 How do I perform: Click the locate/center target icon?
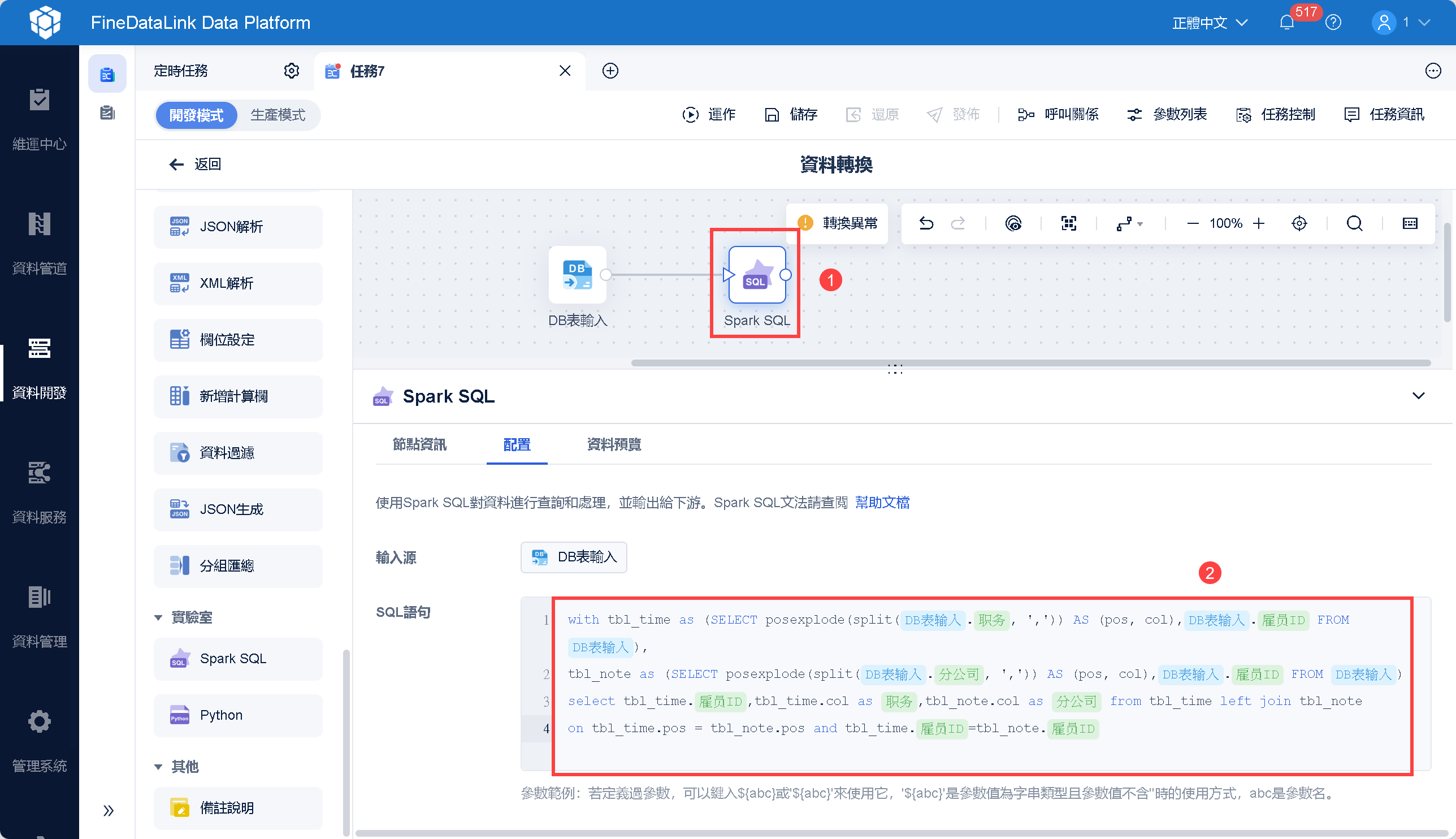point(1299,223)
